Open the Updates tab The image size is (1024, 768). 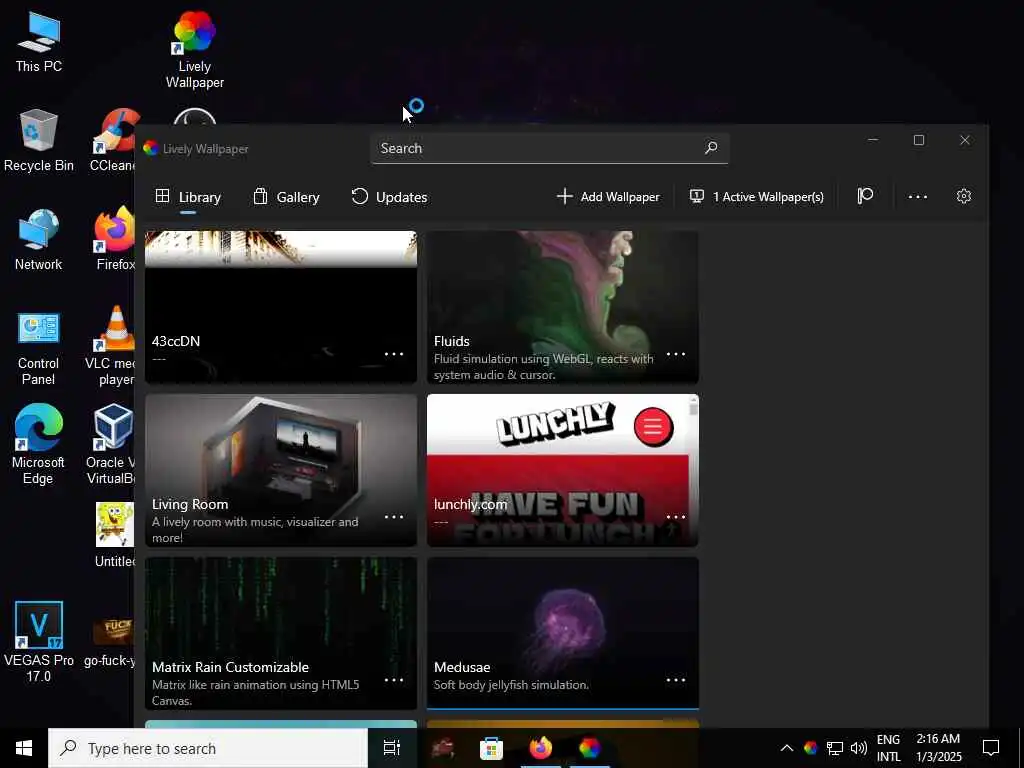click(389, 197)
